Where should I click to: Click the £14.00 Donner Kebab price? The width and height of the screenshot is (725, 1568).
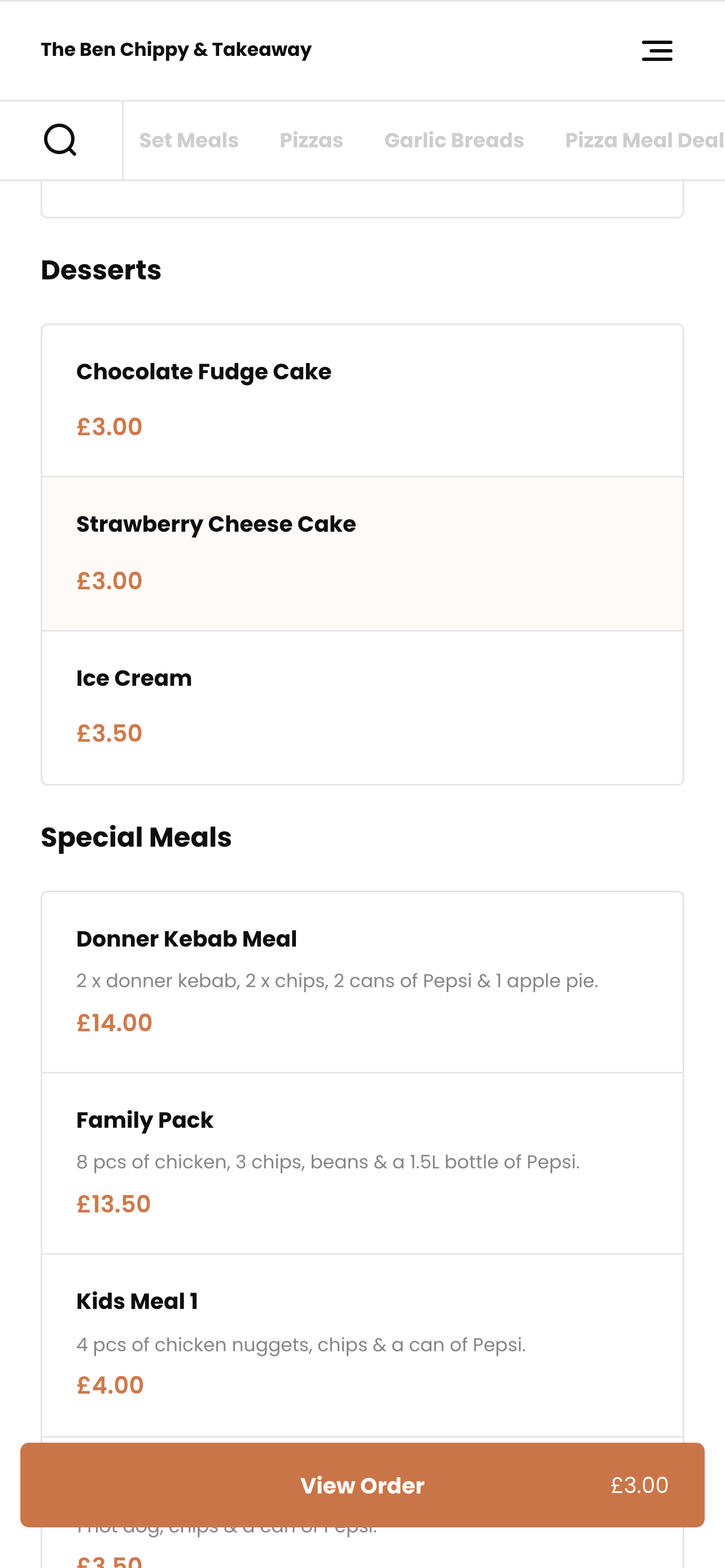coord(115,1023)
